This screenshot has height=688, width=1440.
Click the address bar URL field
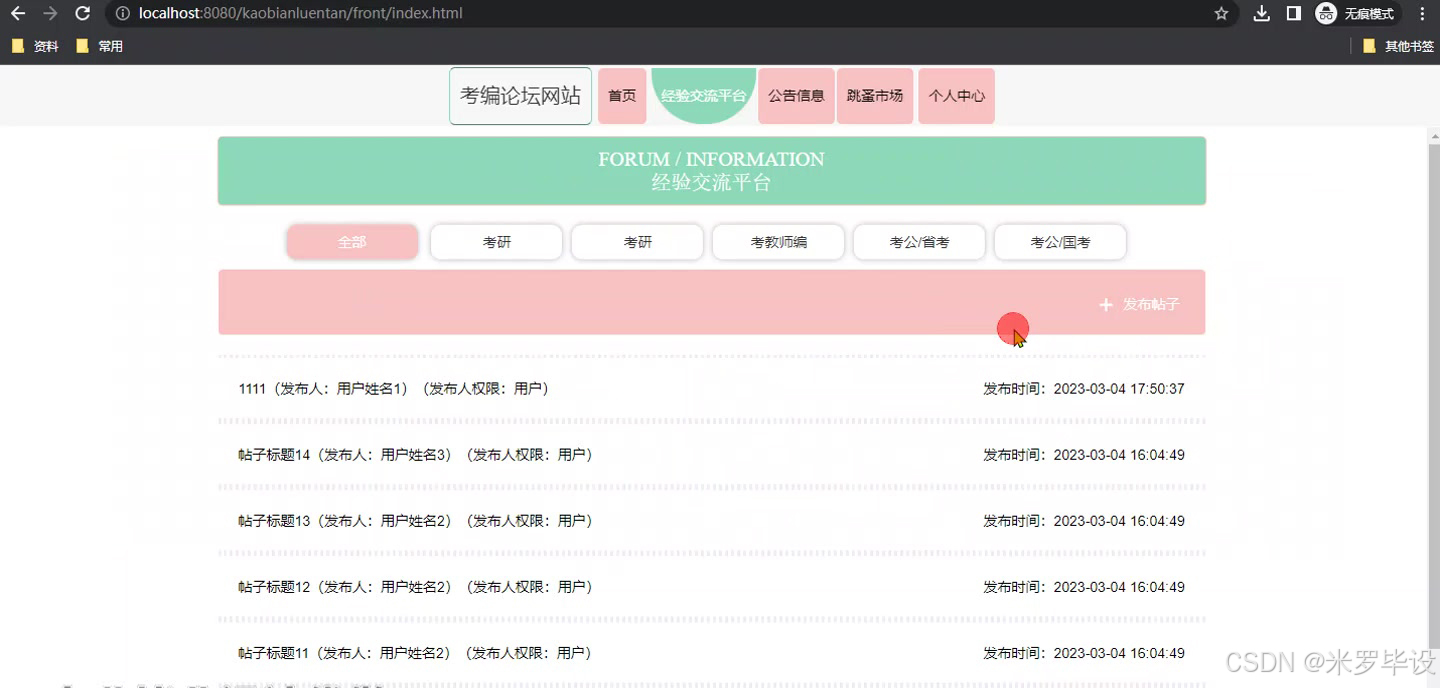[x=660, y=14]
